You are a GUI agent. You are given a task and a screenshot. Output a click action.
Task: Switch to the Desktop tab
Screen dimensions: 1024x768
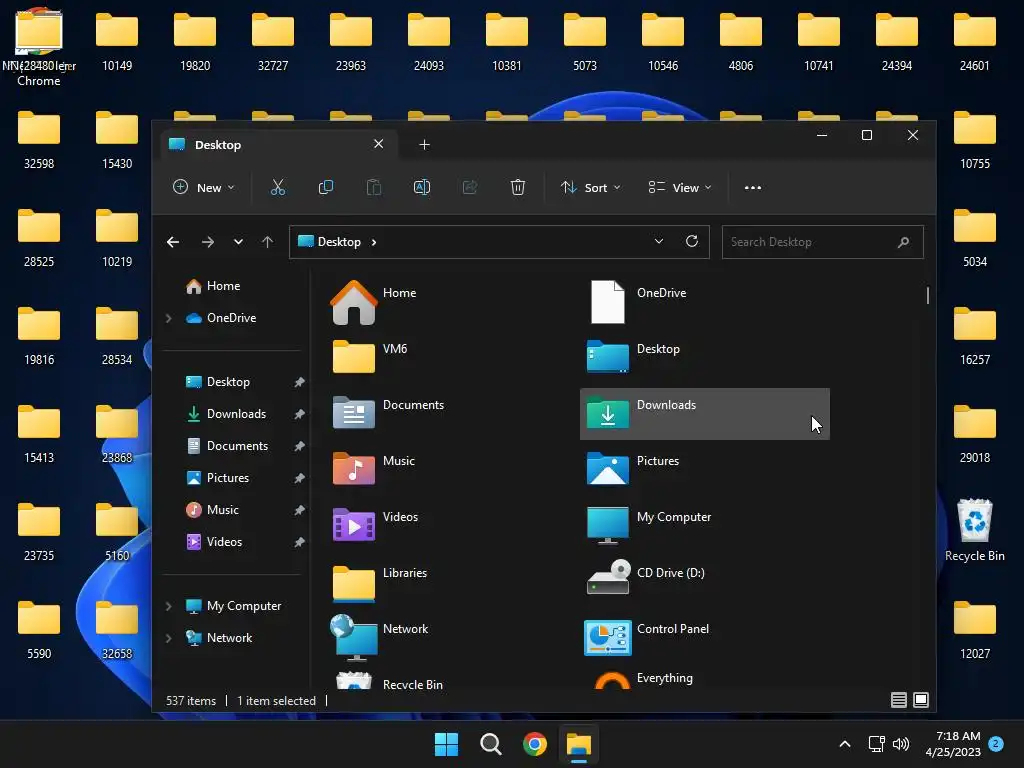[280, 144]
